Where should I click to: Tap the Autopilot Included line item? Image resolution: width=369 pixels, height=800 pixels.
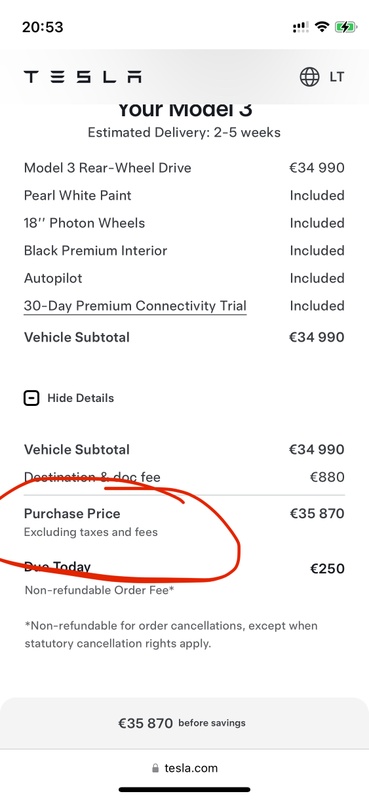[184, 279]
